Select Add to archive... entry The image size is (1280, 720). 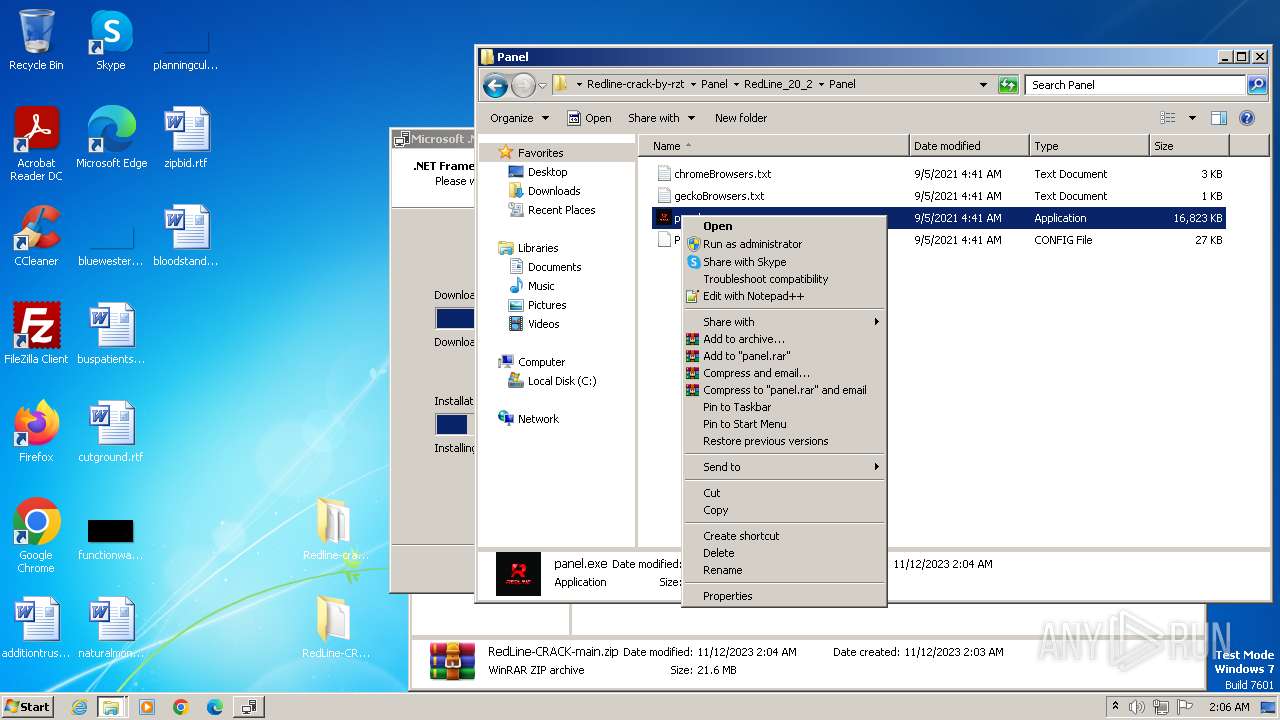pos(783,339)
